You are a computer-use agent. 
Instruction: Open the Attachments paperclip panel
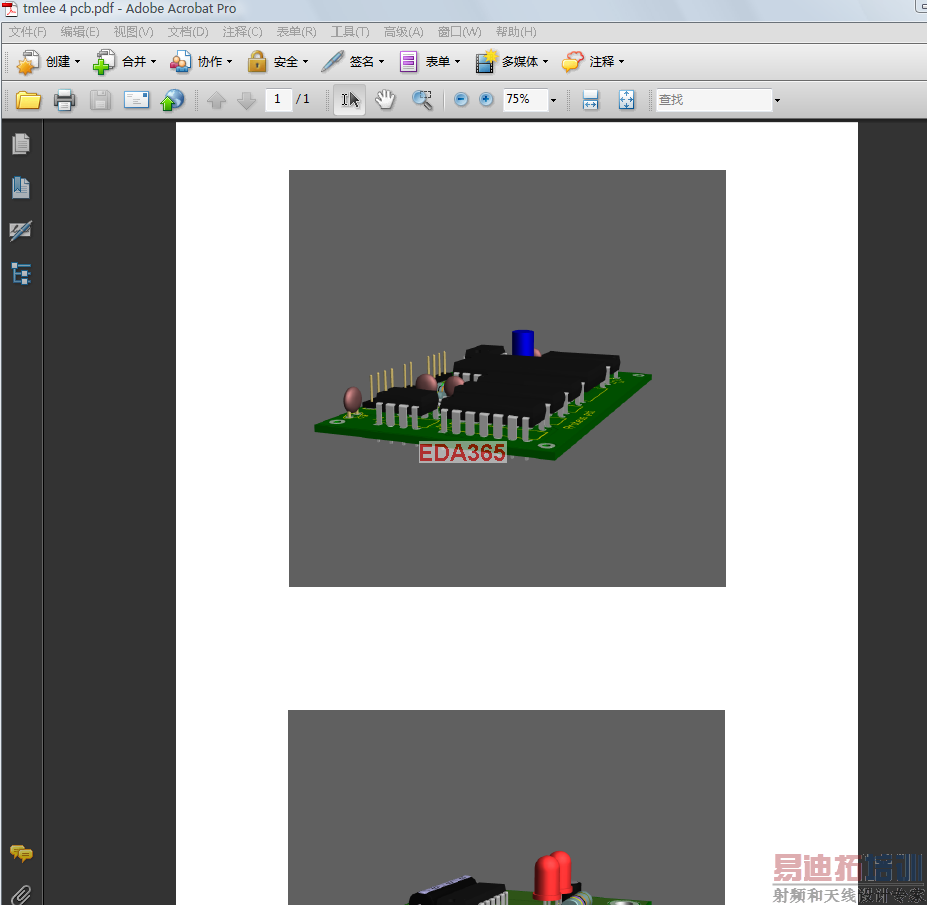tap(21, 894)
